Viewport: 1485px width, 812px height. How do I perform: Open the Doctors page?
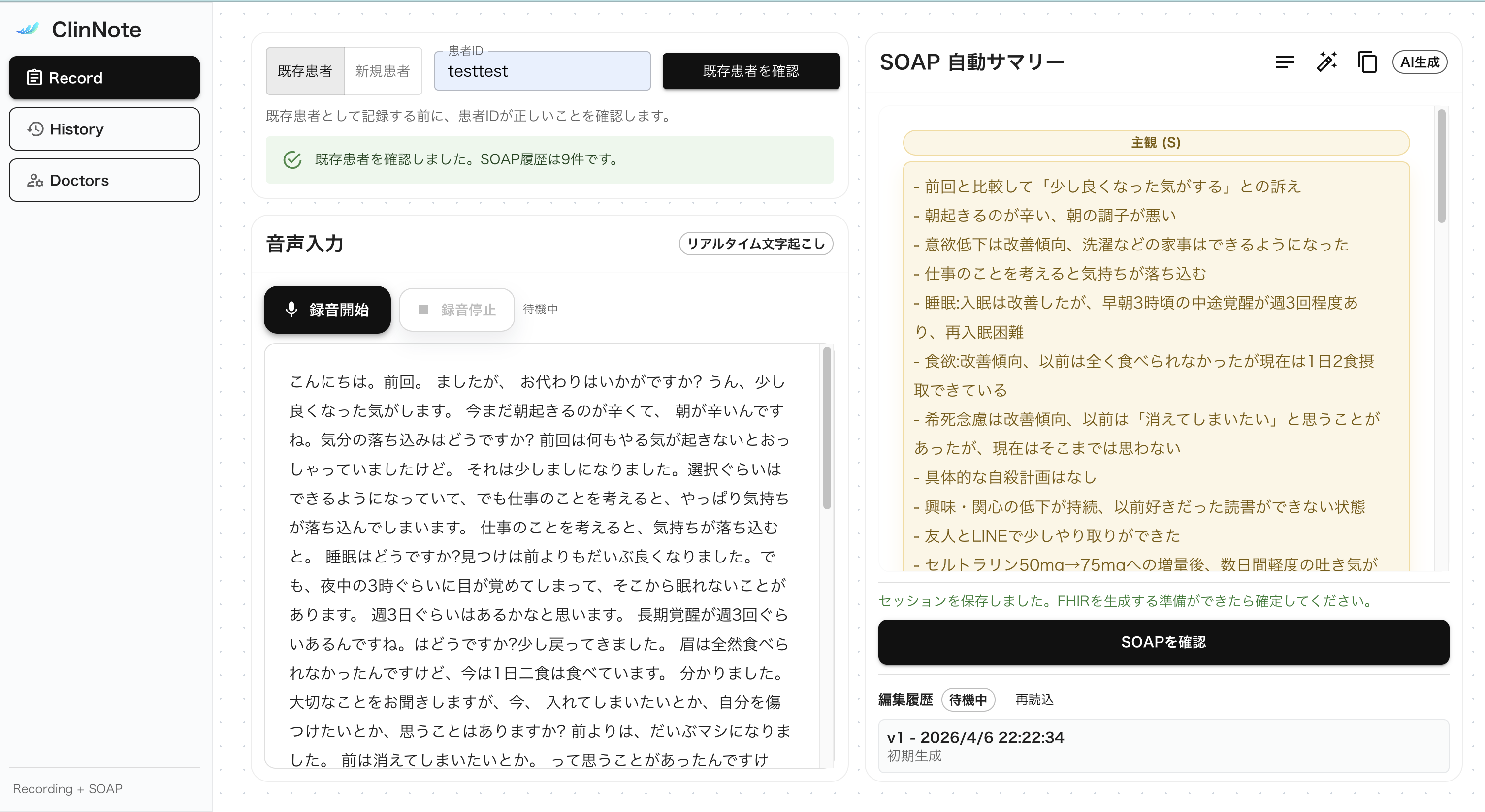tap(104, 181)
